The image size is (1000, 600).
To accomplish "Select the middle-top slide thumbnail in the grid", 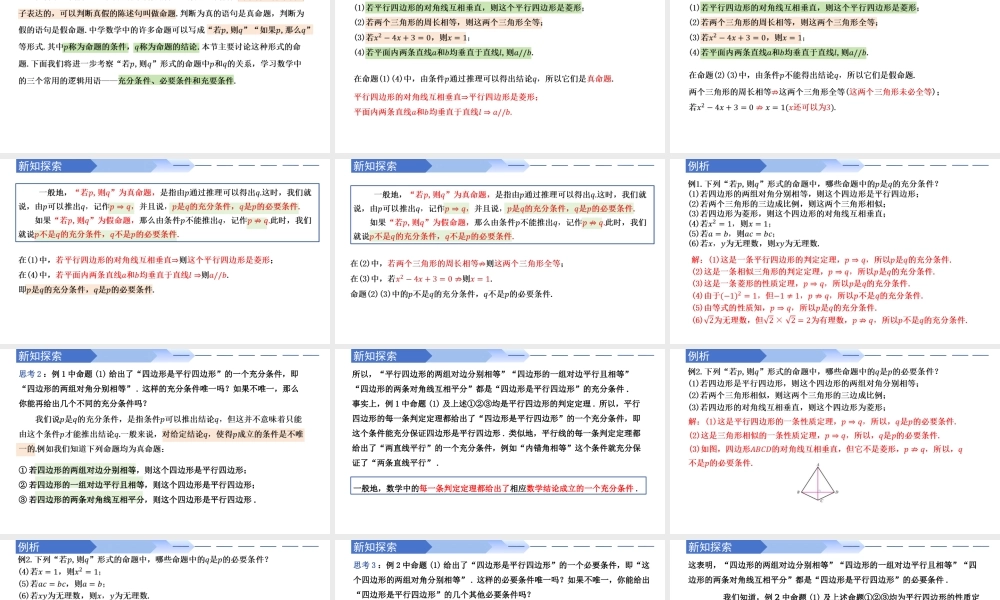I will [x=500, y=75].
